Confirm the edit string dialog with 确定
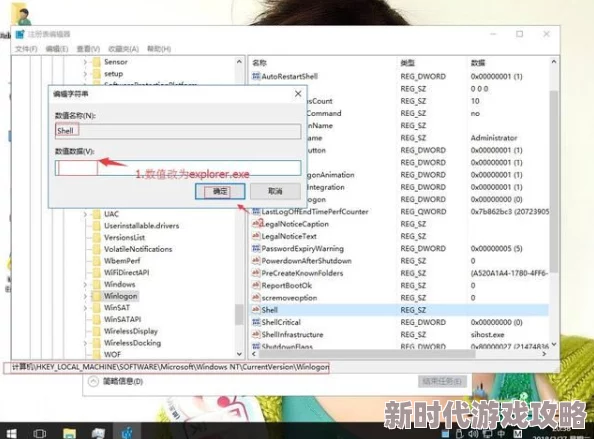The image size is (594, 439). coord(220,191)
